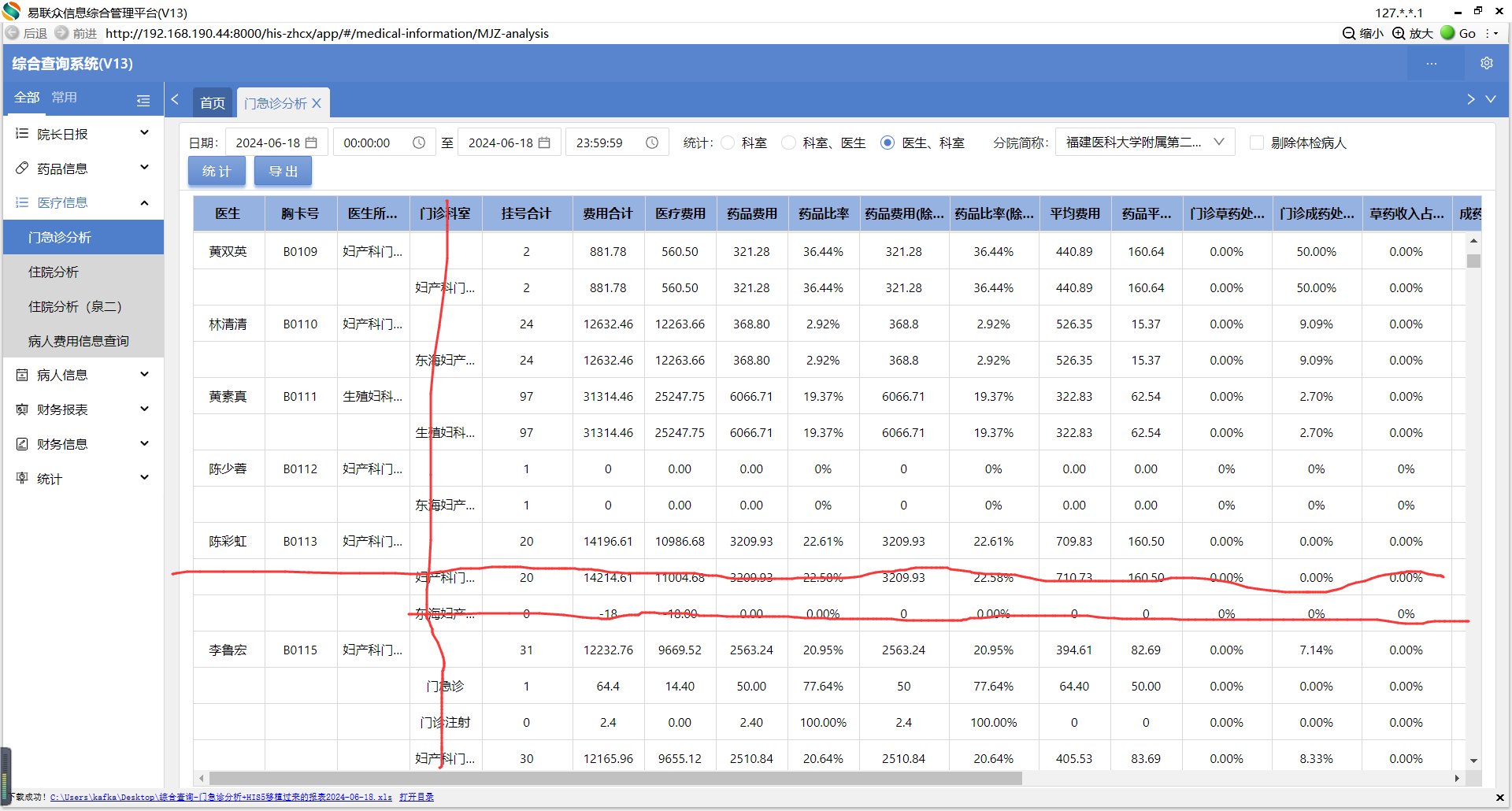The image size is (1512, 811).
Task: Click the URL address bar
Action: coord(327,33)
